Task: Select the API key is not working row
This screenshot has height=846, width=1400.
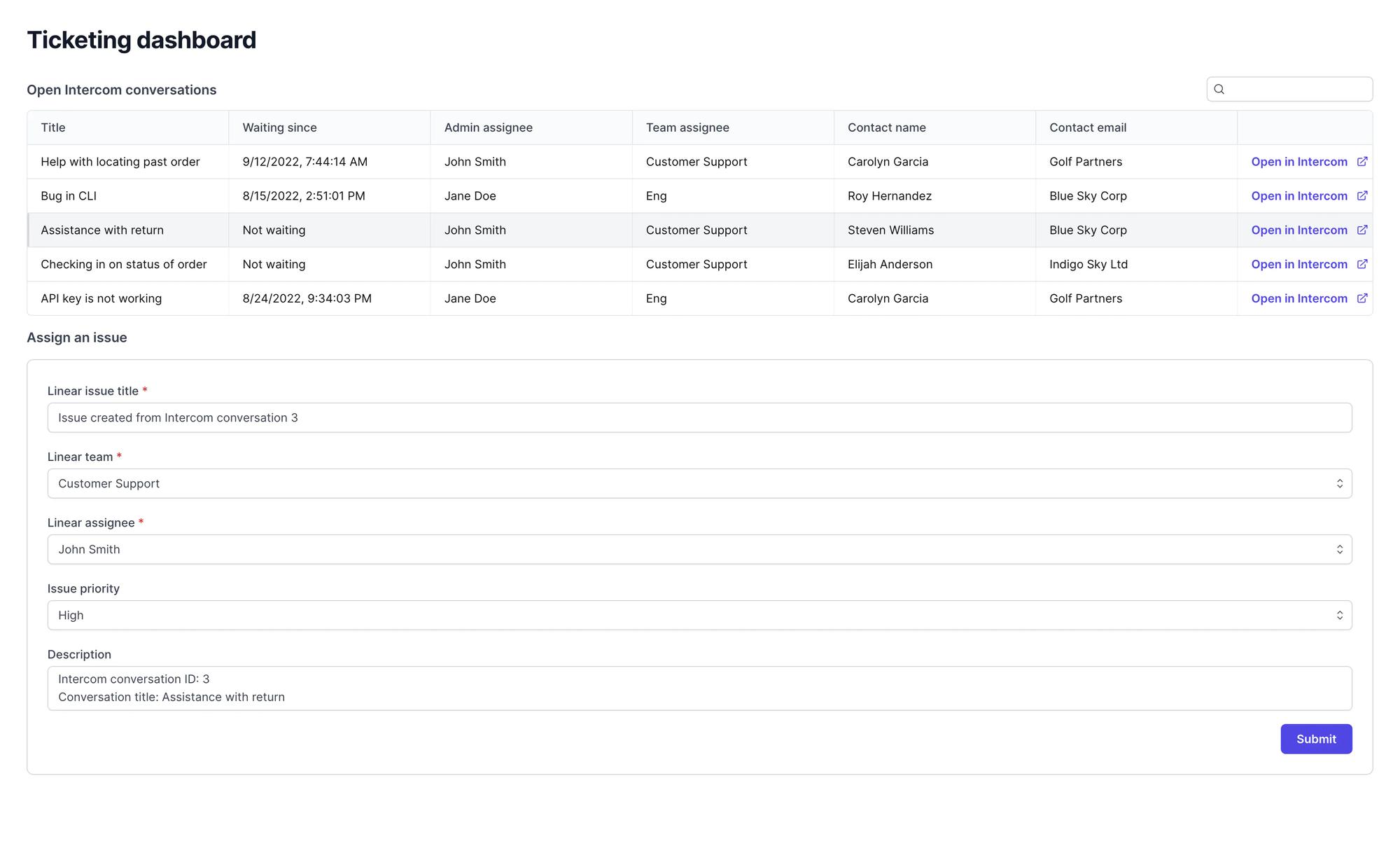Action: pos(699,298)
